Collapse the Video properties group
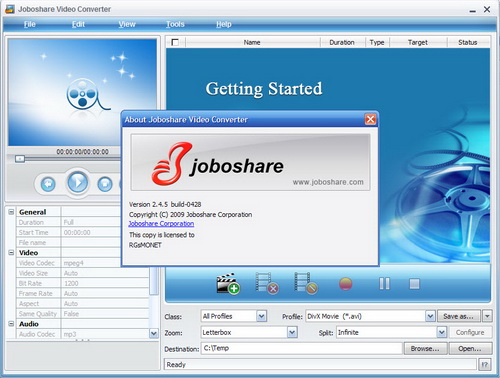The height and width of the screenshot is (378, 500). pos(11,253)
